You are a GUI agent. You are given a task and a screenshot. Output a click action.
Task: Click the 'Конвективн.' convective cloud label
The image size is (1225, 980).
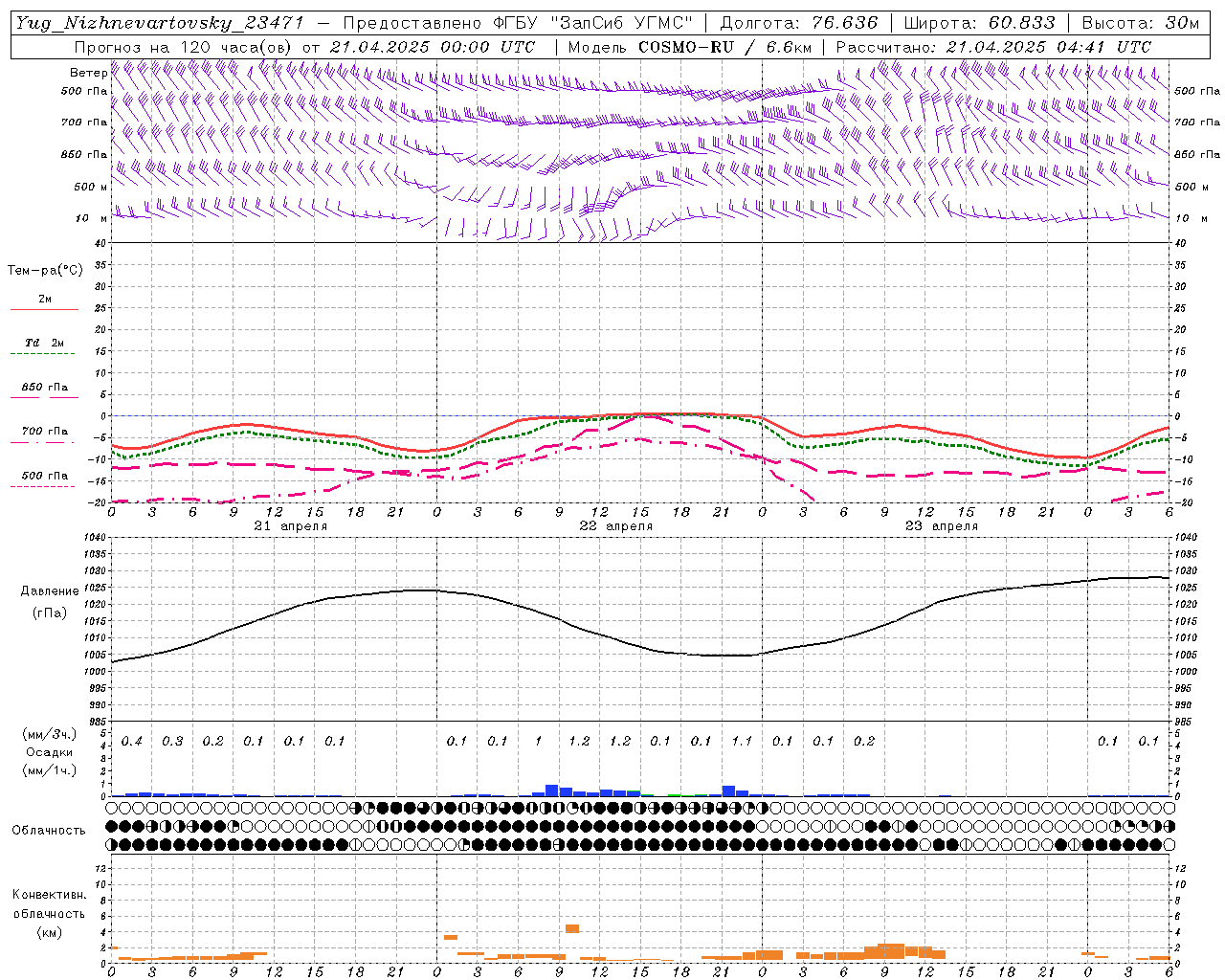coord(49,895)
